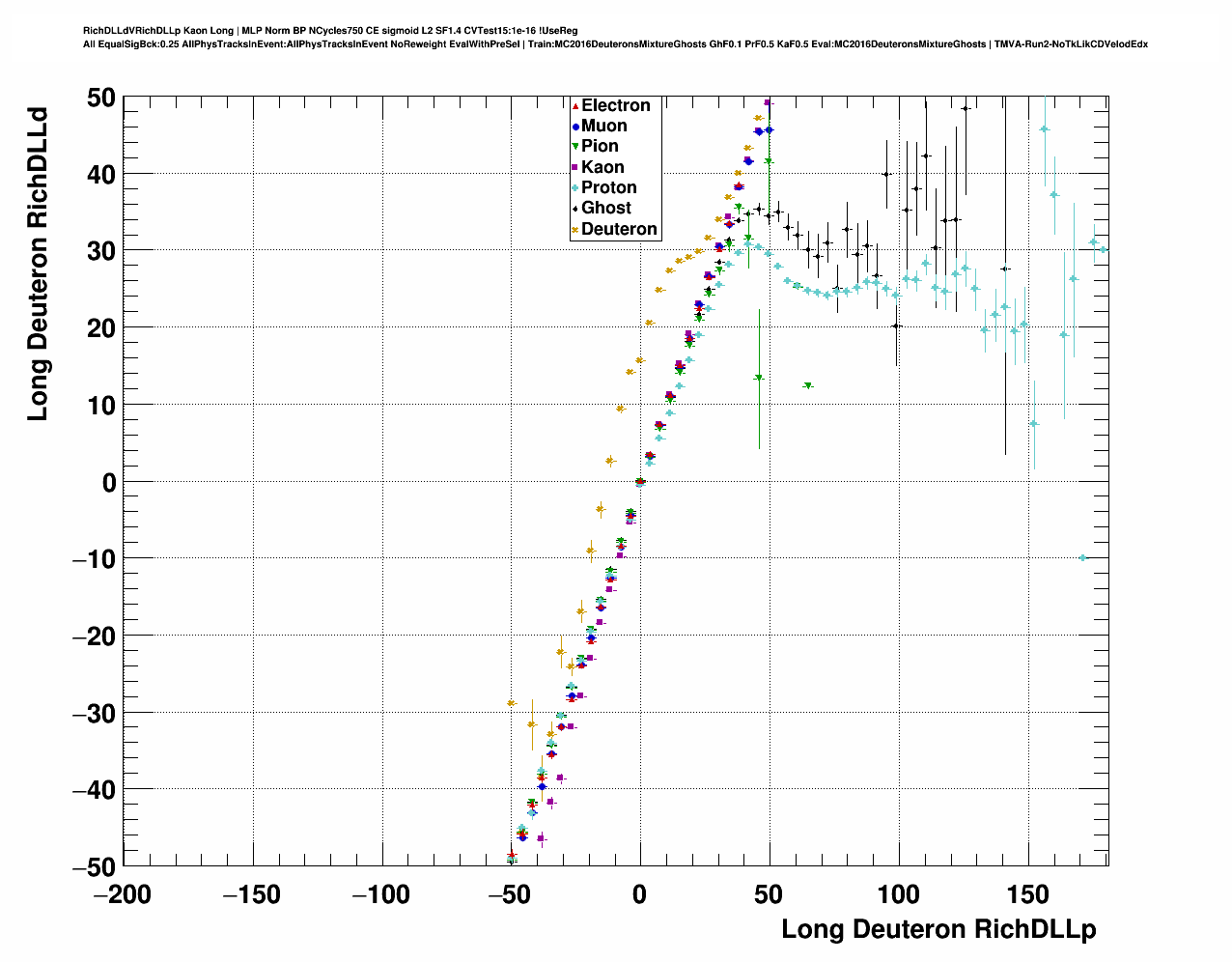
Task: Click the cyan Proton legend marker
Action: tap(575, 188)
